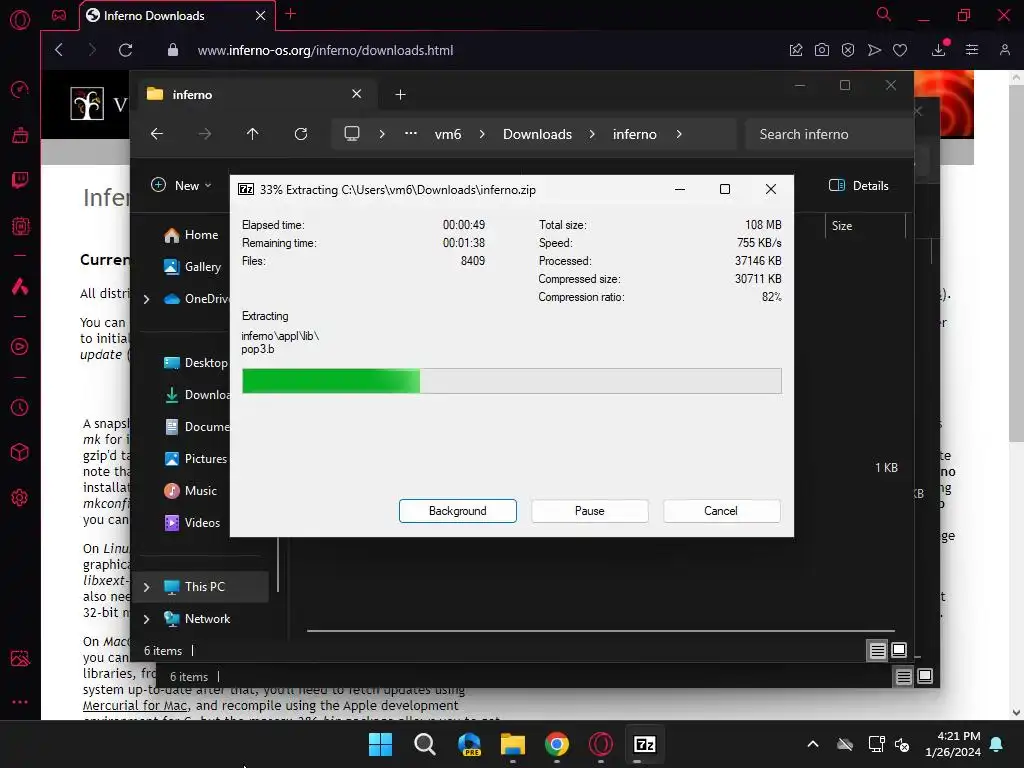
Task: Open the chip-shaped icon in Opera sidebar
Action: click(20, 226)
